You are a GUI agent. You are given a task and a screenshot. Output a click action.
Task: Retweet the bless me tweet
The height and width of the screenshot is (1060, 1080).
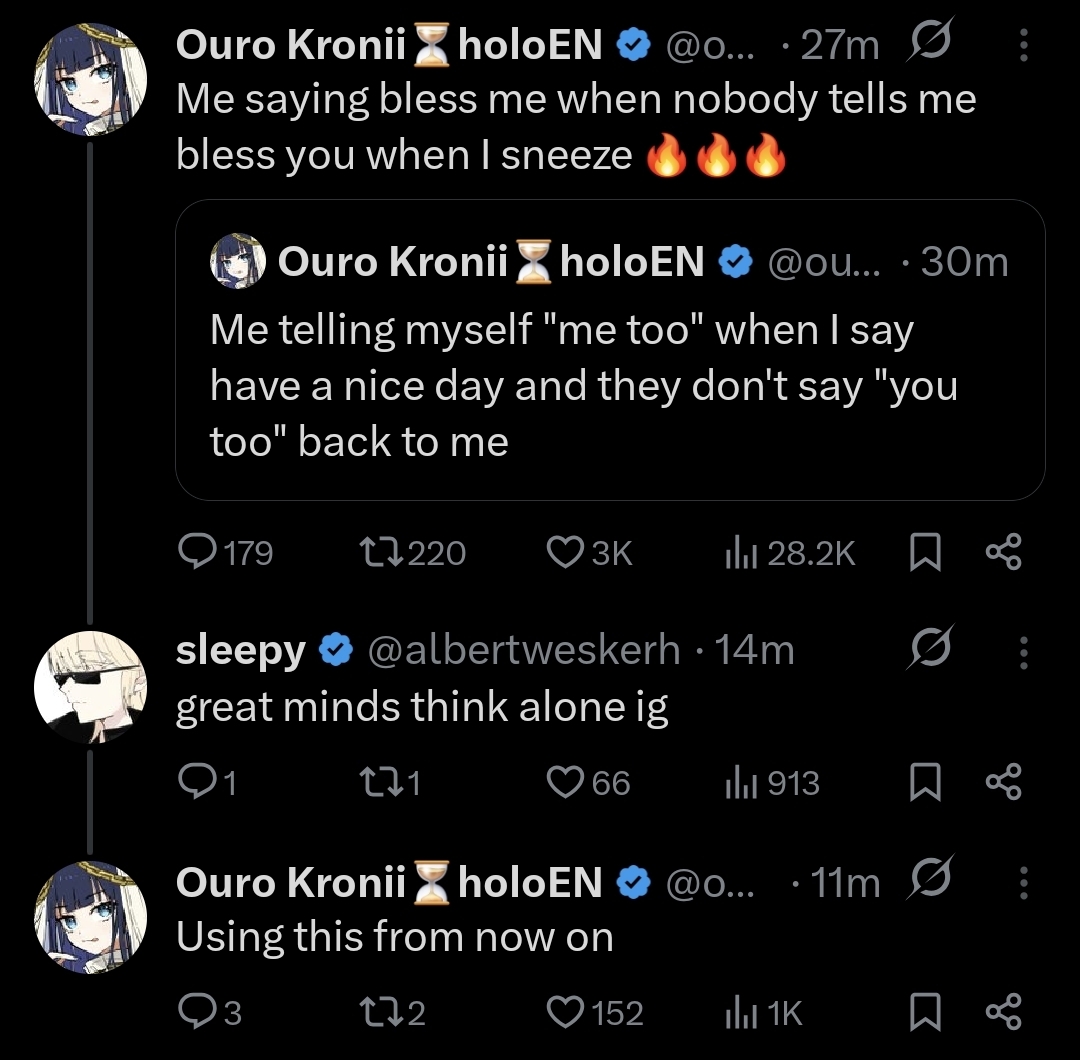[413, 552]
